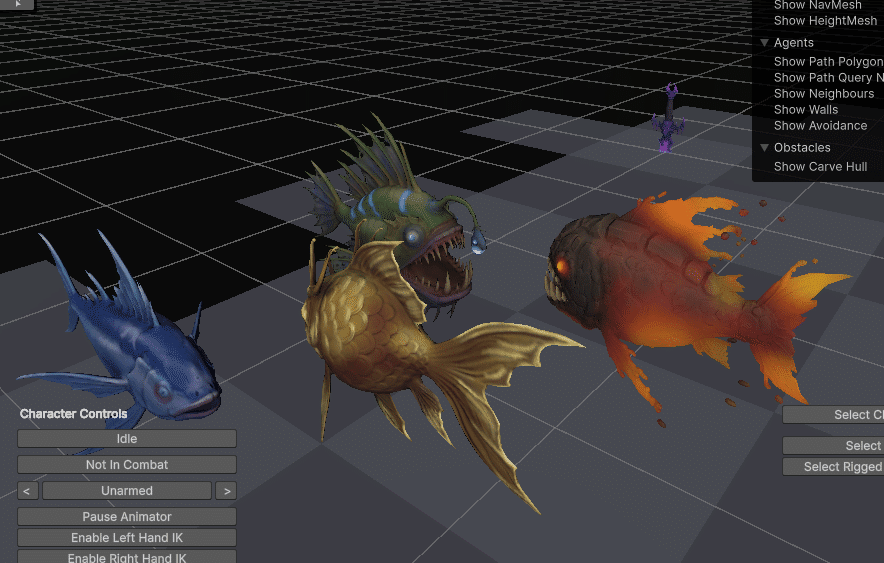
Task: Click Pause Animator
Action: [127, 516]
